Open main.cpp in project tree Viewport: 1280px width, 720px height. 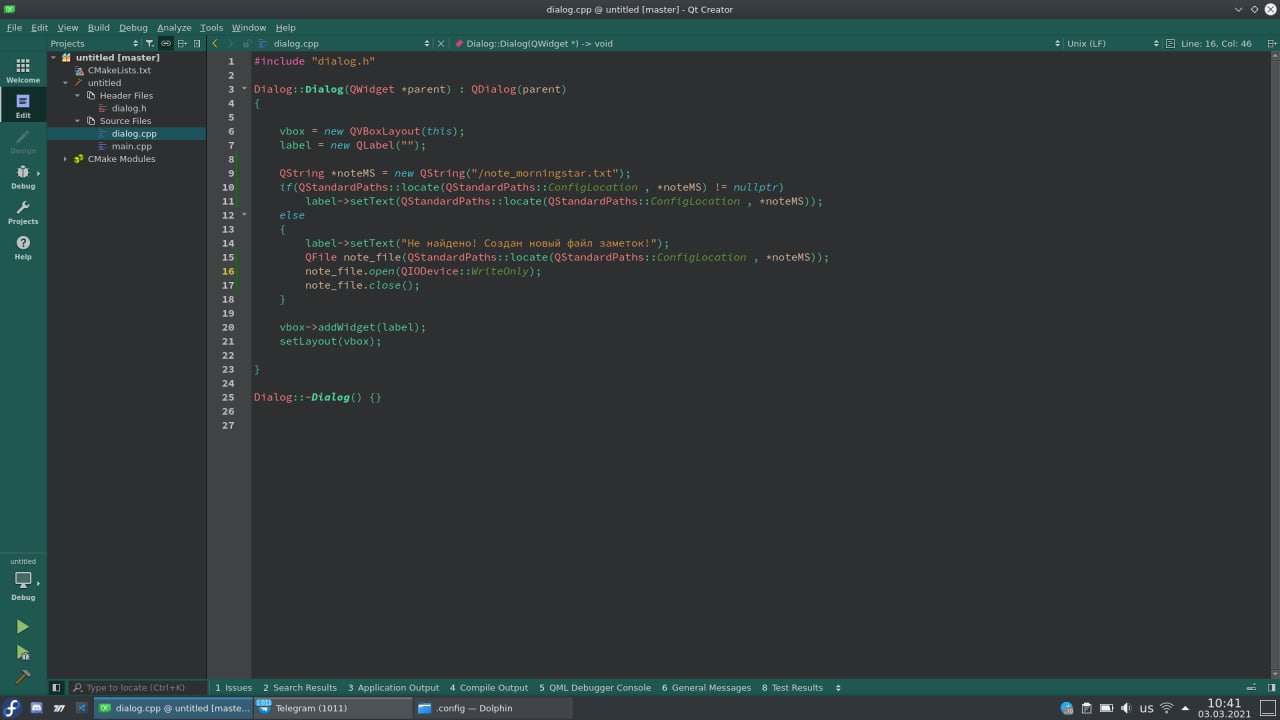[x=131, y=146]
